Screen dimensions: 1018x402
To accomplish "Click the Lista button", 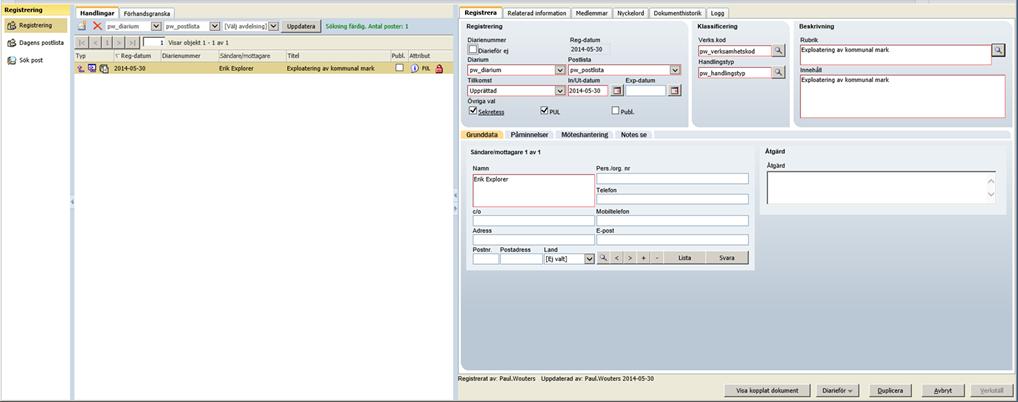I will tap(684, 258).
